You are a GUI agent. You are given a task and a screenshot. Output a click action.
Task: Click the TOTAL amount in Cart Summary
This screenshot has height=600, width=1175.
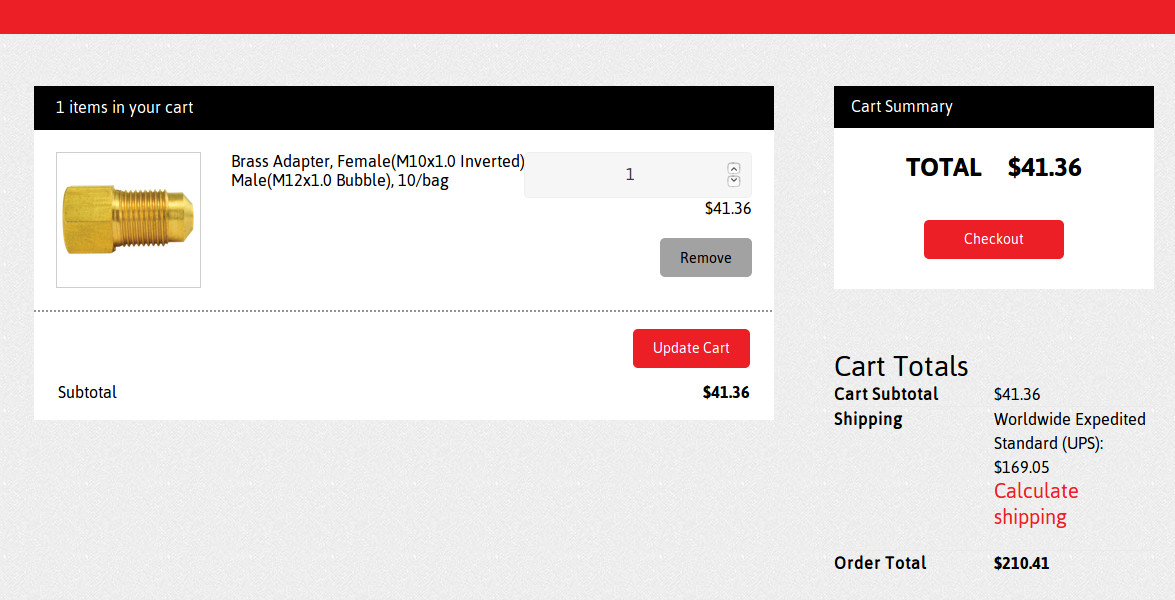1044,168
